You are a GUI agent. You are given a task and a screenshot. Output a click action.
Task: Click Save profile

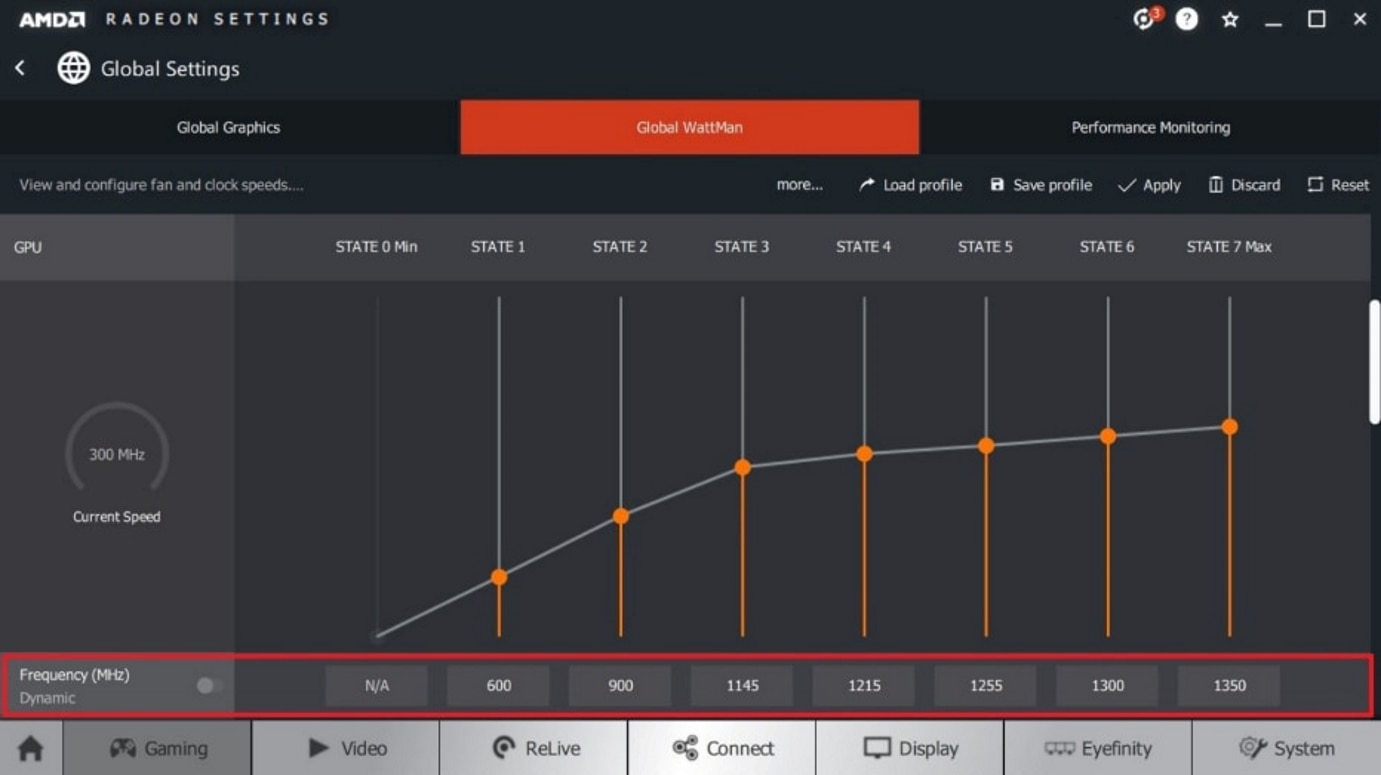click(x=1041, y=185)
